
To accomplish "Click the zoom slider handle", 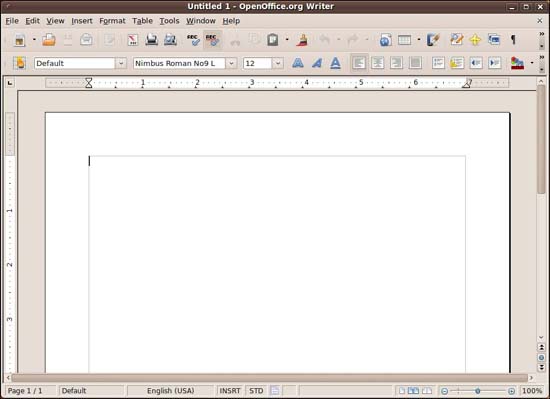I will (477, 391).
